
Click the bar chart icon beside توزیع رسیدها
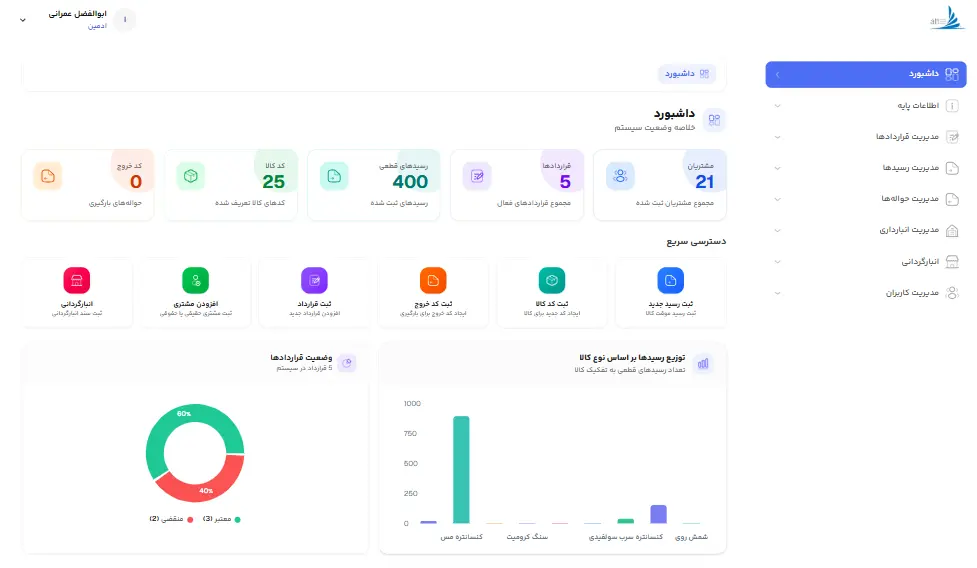tap(703, 364)
